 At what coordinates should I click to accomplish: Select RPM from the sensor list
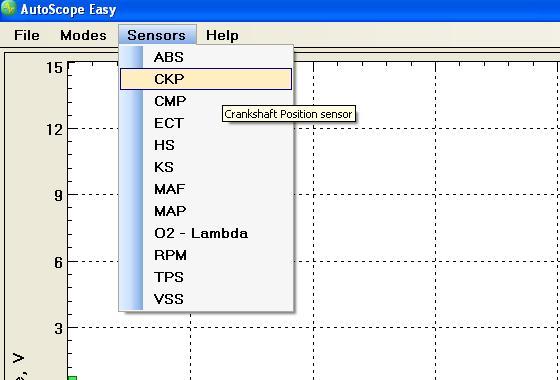coord(206,255)
